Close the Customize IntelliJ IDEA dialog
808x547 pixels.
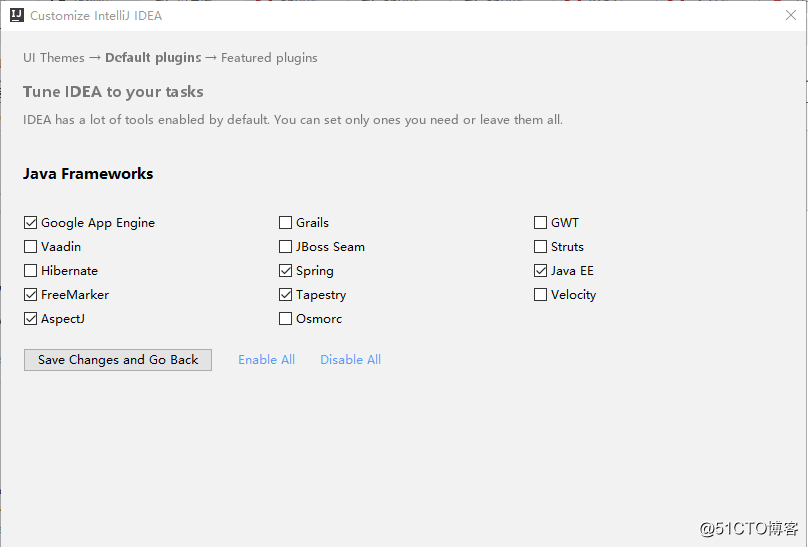pos(790,15)
